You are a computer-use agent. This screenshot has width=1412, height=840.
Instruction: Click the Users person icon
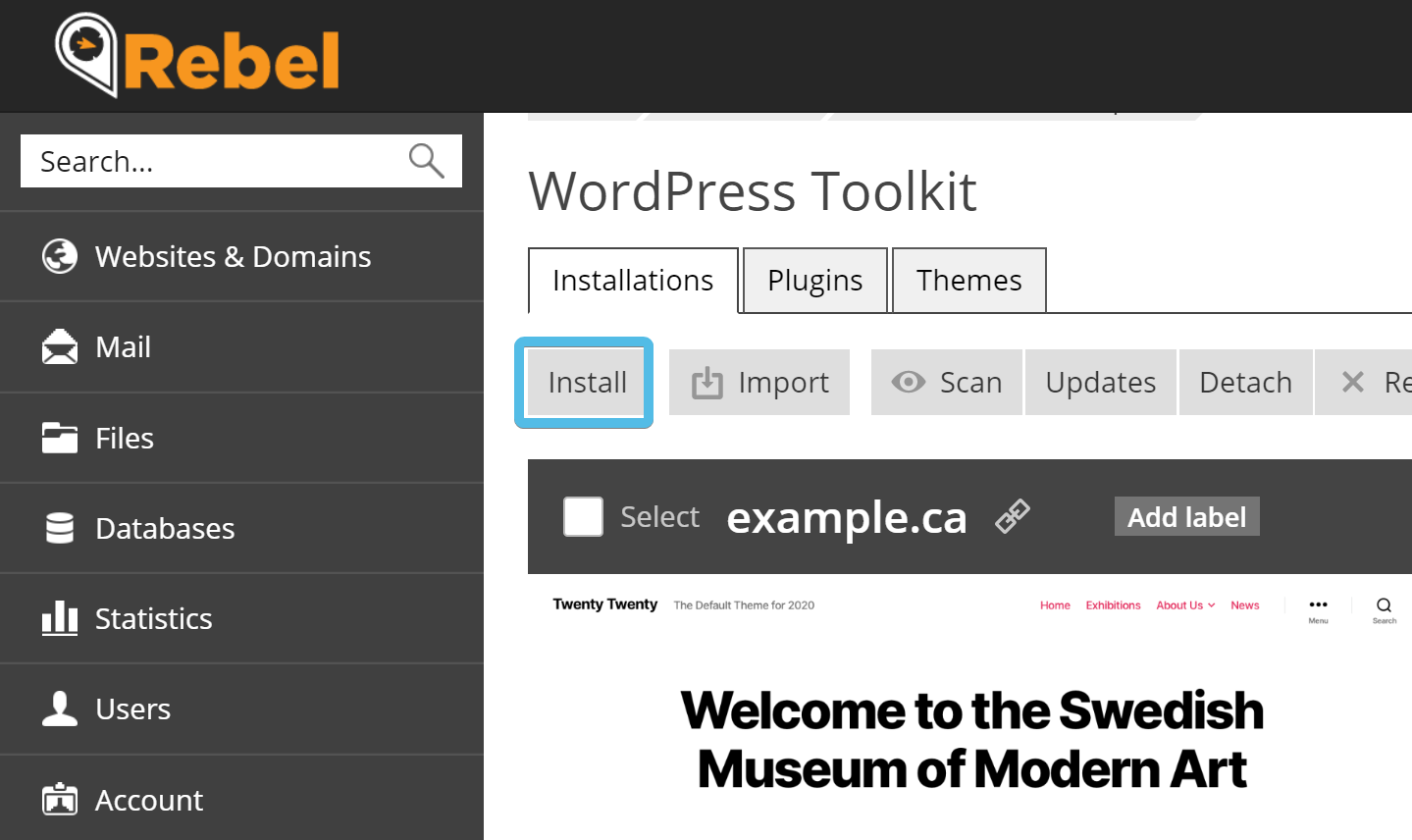pos(60,709)
